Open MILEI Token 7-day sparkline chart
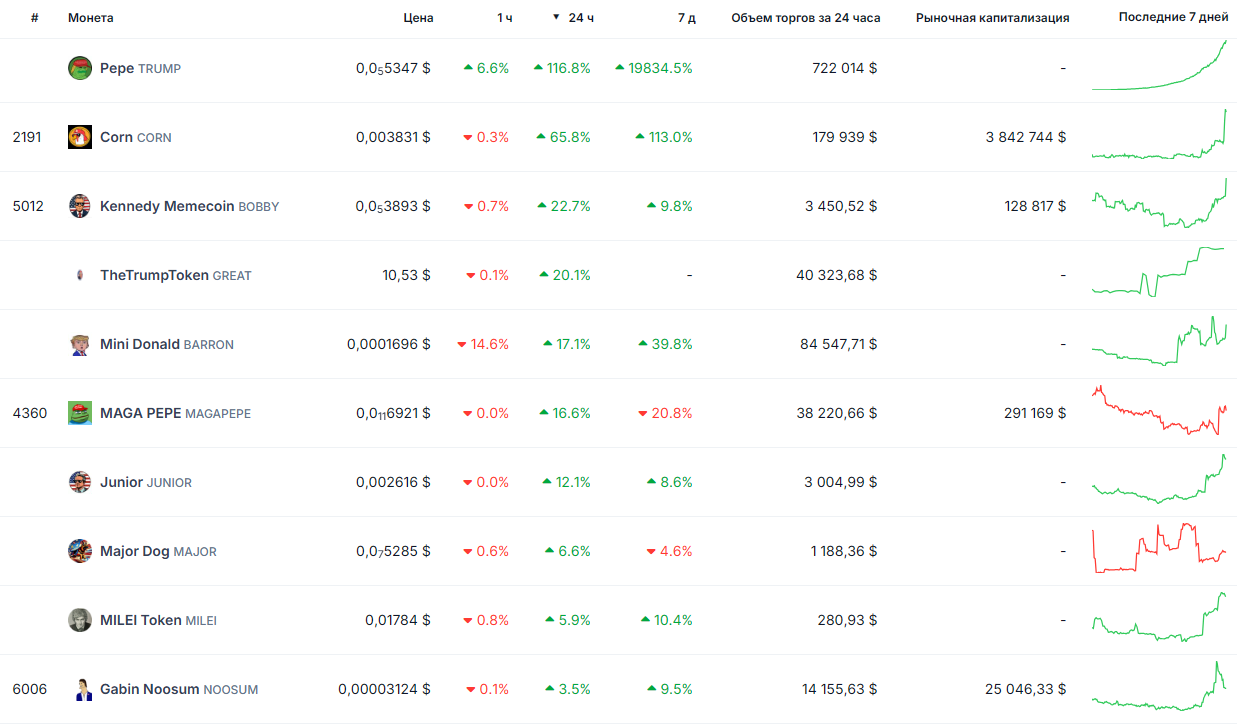This screenshot has width=1243, height=725. tap(1160, 617)
